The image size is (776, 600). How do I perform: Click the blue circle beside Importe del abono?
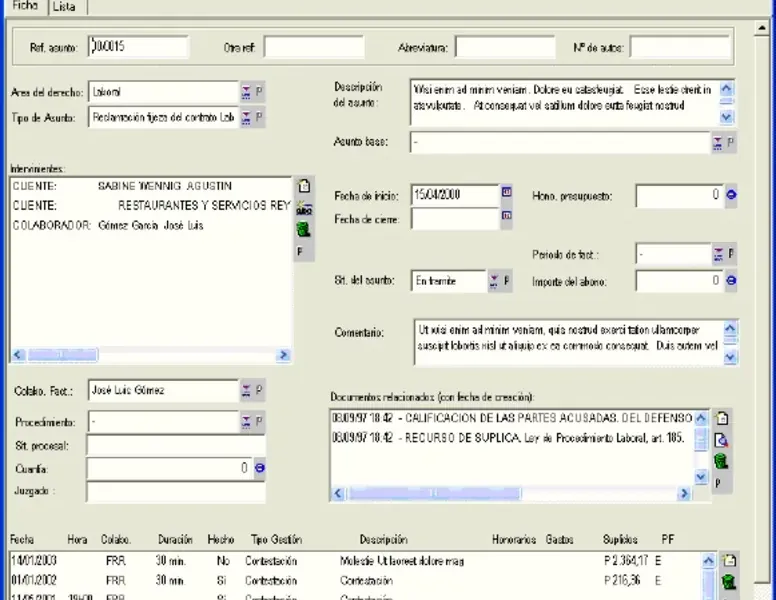731,281
